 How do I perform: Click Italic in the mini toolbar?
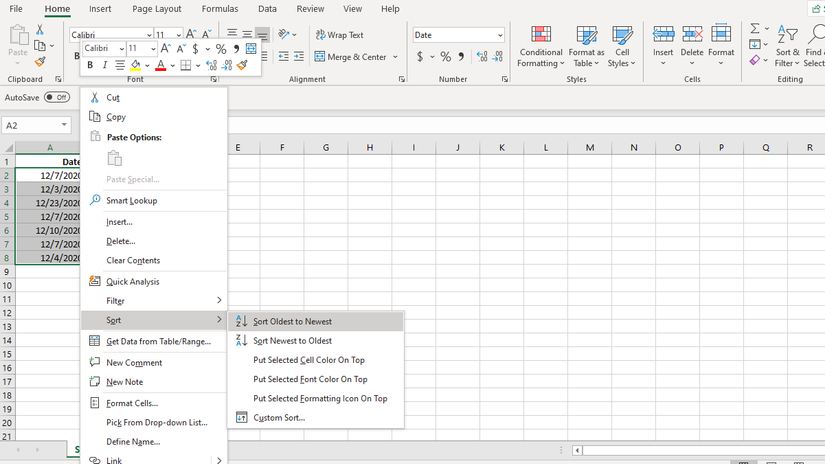(x=105, y=66)
